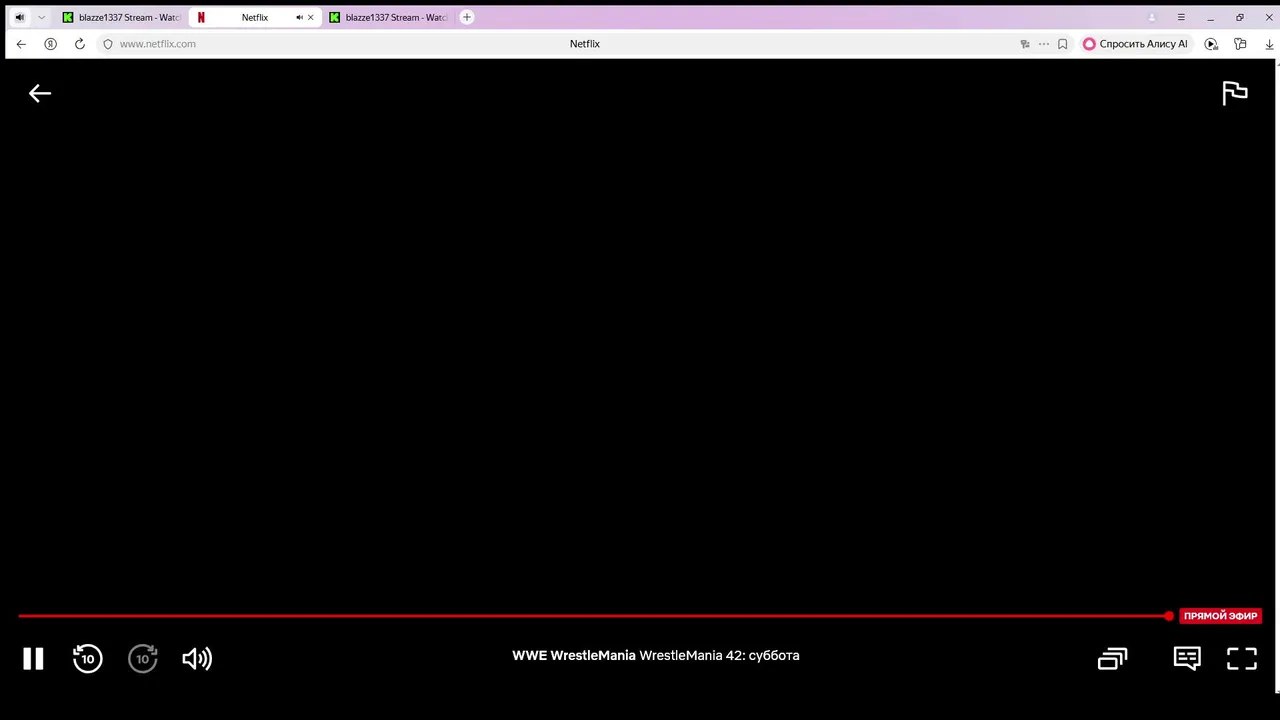Open the video picture-in-picture icon
The image size is (1280, 720).
click(x=1211, y=44)
